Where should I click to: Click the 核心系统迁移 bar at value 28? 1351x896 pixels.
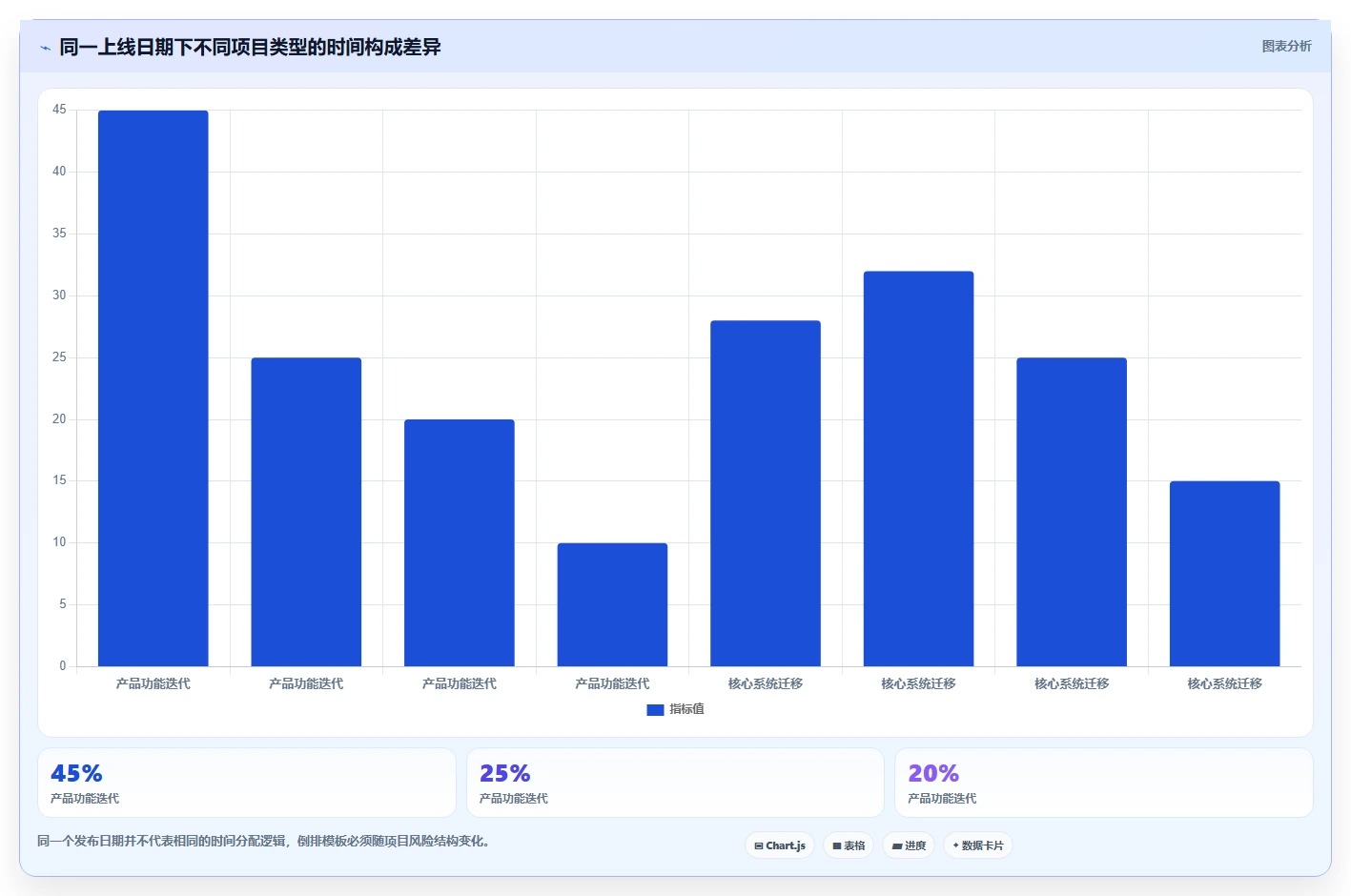[x=766, y=493]
